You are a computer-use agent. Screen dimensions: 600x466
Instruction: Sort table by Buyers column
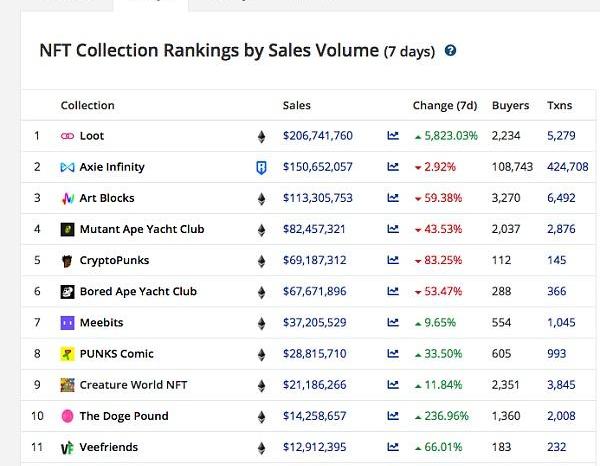click(x=510, y=105)
